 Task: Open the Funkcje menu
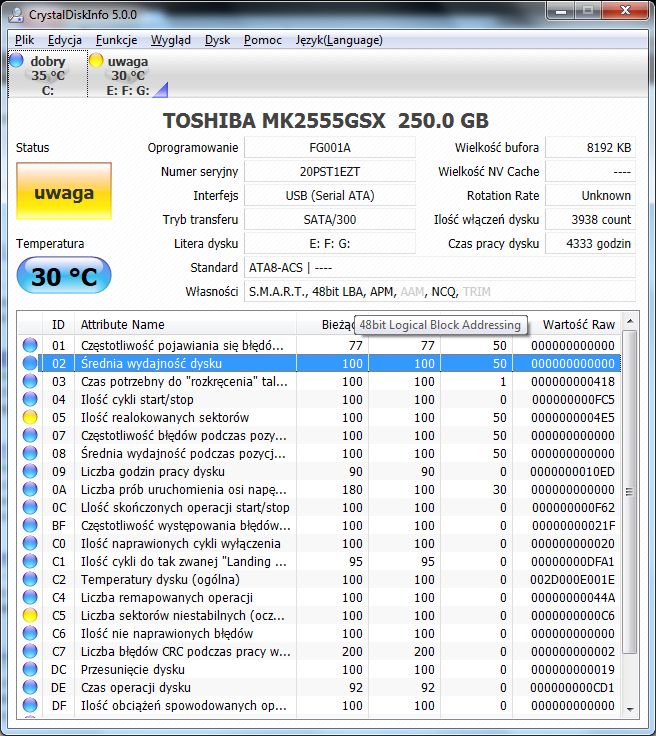116,40
